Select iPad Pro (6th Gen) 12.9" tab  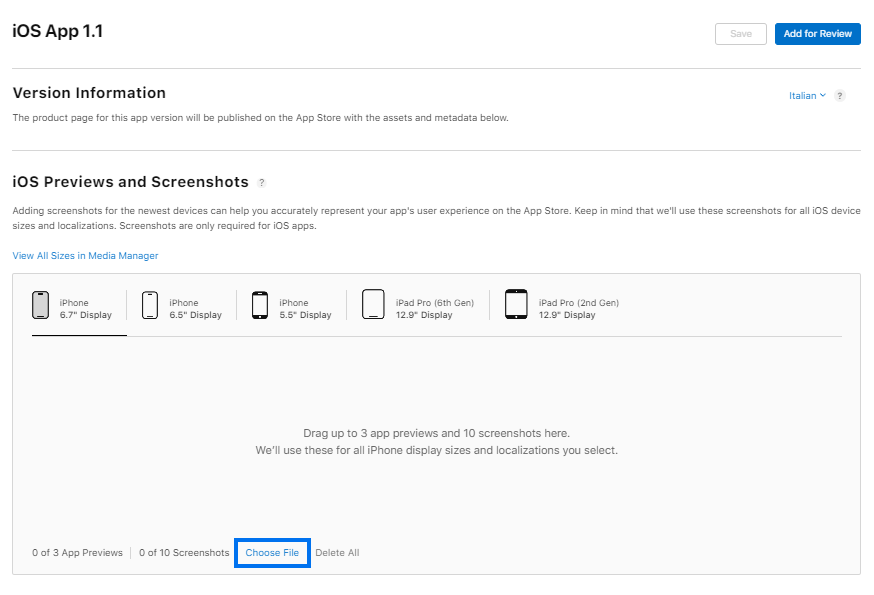click(x=434, y=309)
